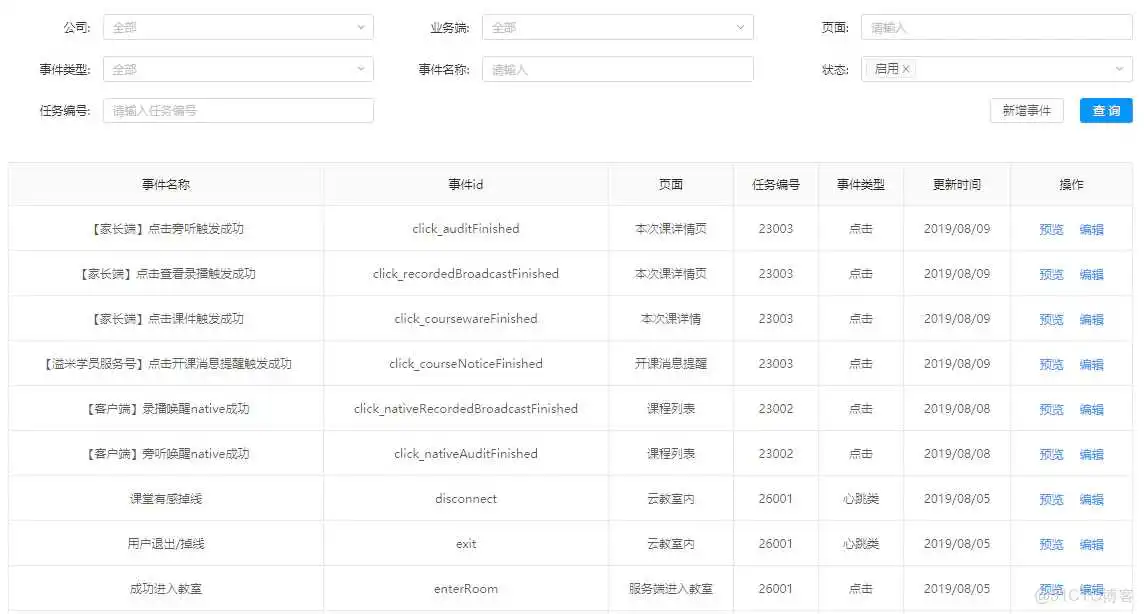Edit the click_auditFinished event
Image resolution: width=1144 pixels, height=614 pixels.
[1092, 228]
